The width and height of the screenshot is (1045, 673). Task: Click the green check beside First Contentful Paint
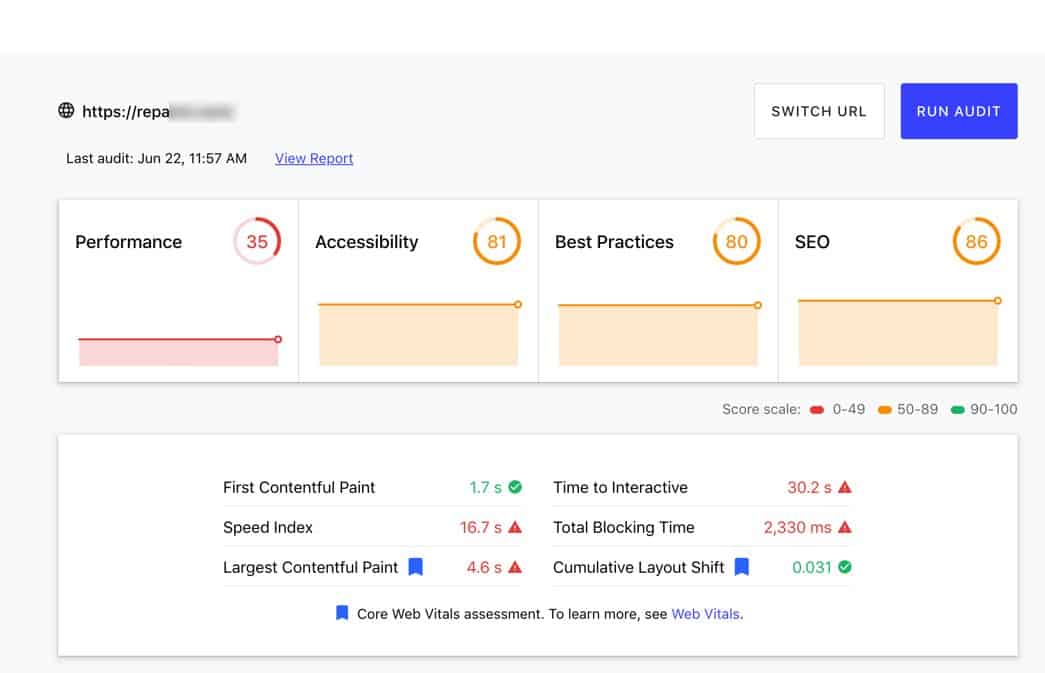515,487
